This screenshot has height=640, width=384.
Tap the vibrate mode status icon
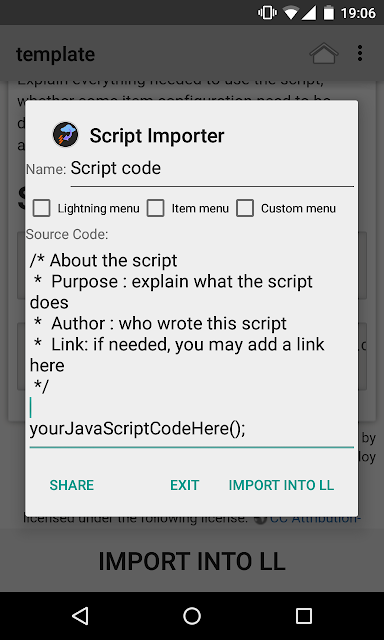click(x=267, y=13)
